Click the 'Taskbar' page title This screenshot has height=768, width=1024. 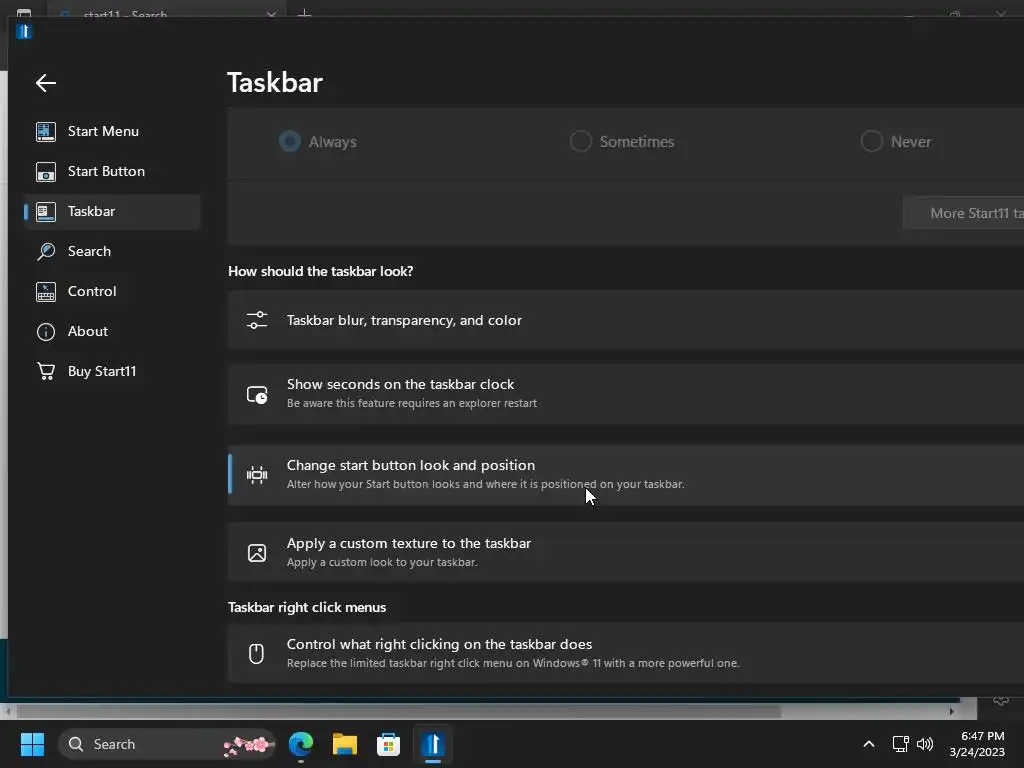(x=275, y=83)
